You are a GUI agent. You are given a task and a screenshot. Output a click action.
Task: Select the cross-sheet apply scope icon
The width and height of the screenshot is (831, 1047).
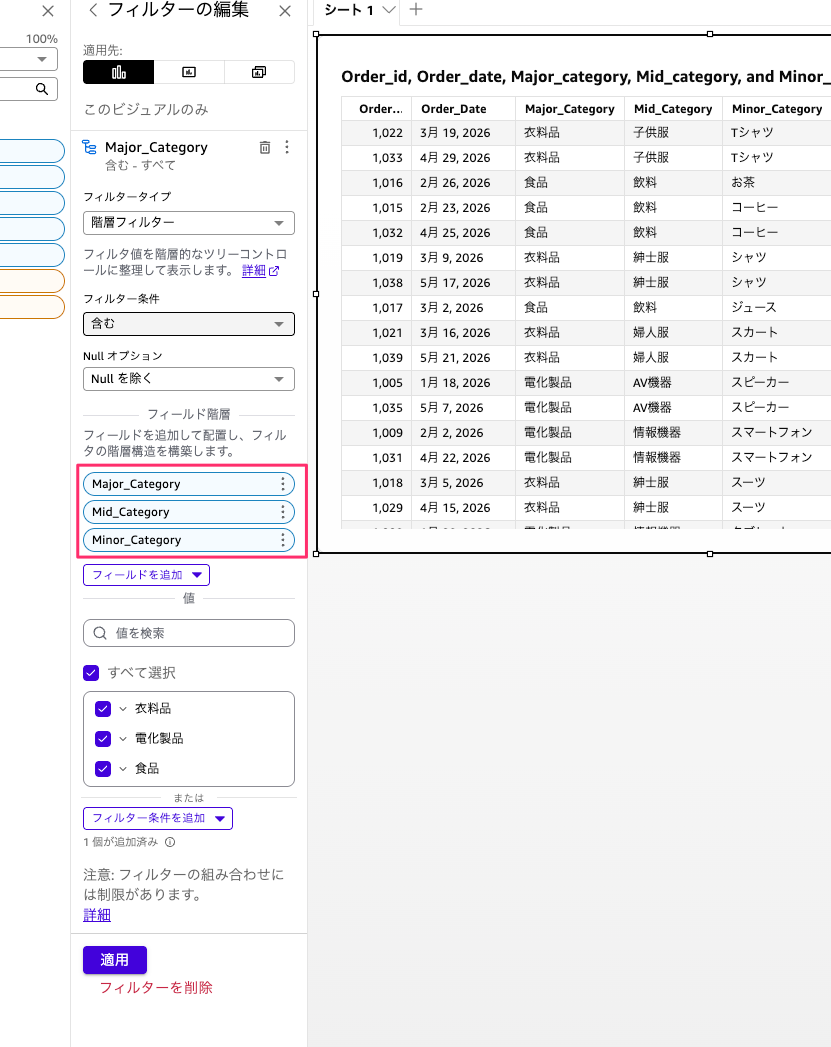pyautogui.click(x=259, y=72)
